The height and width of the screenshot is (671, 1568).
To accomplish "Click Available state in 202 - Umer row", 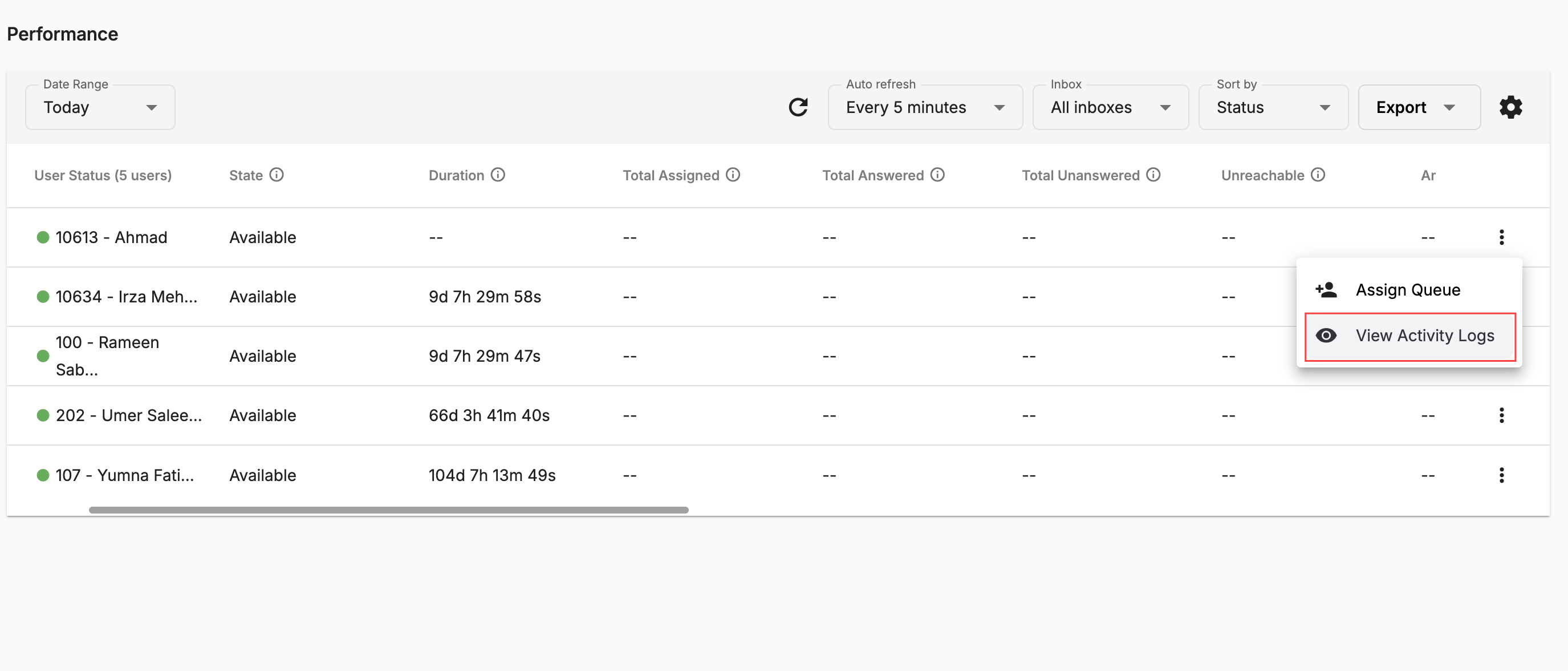I will coord(262,415).
